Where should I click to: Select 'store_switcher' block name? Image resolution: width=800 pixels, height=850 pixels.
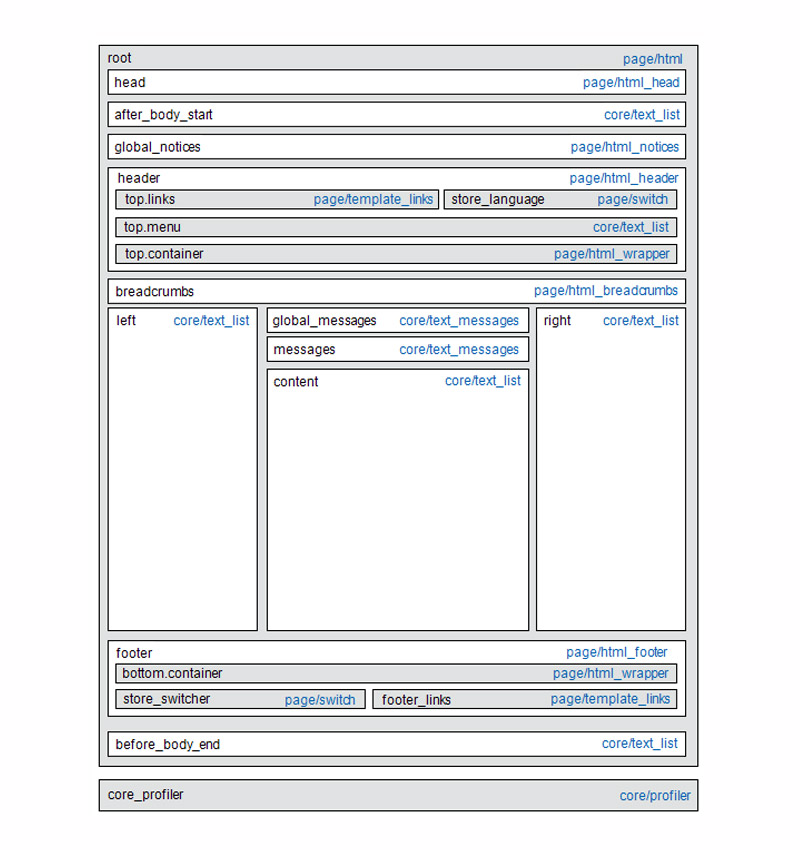[x=166, y=699]
